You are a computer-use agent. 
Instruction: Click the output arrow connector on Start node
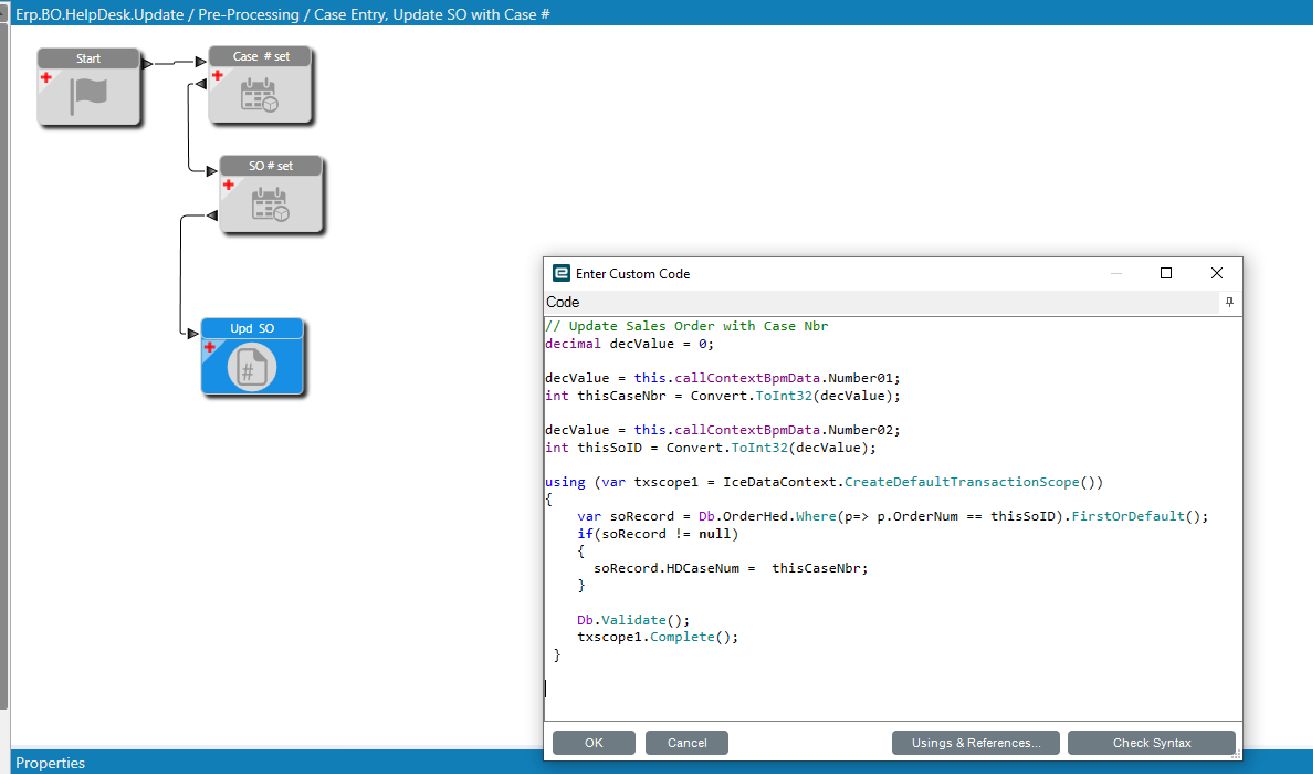coord(148,63)
